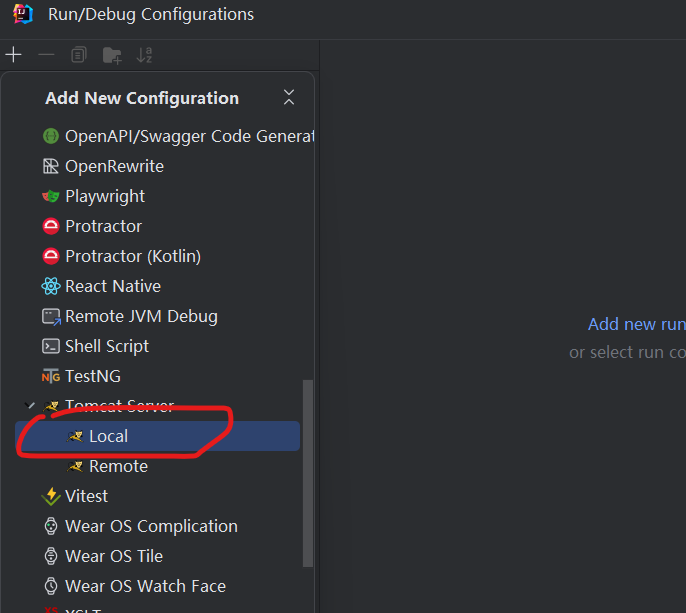
Task: Click the Wear OS Complication watch icon
Action: 51,526
